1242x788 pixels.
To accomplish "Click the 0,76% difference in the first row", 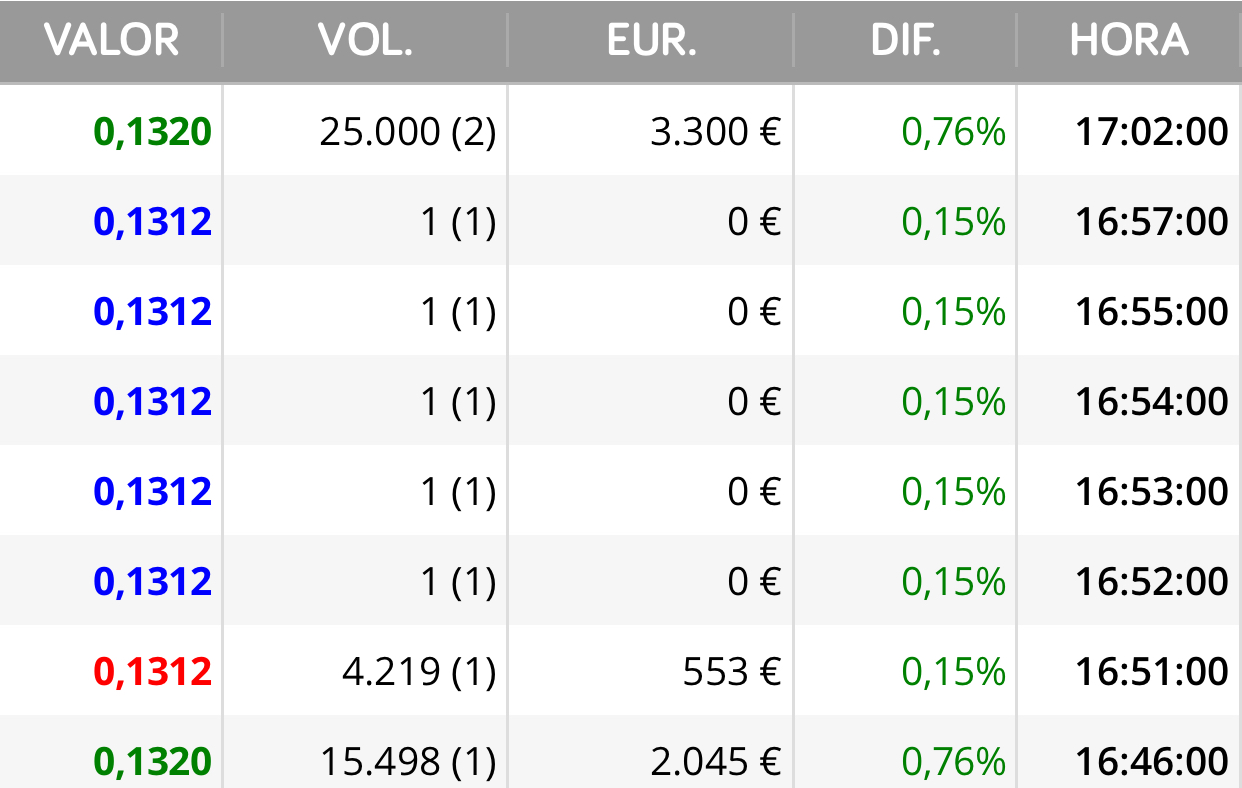I will pos(954,131).
